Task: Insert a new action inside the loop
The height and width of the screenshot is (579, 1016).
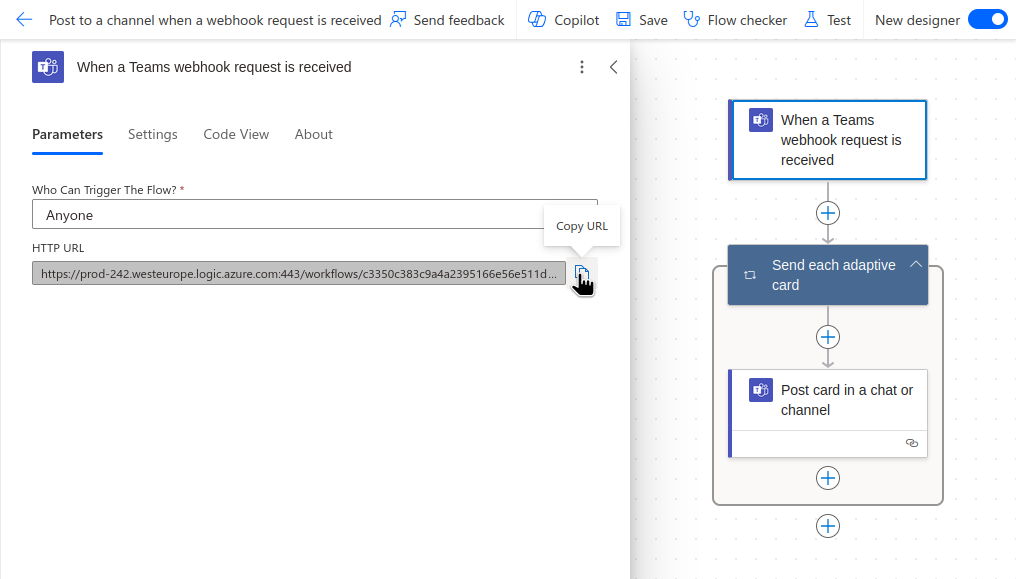Action: (828, 337)
